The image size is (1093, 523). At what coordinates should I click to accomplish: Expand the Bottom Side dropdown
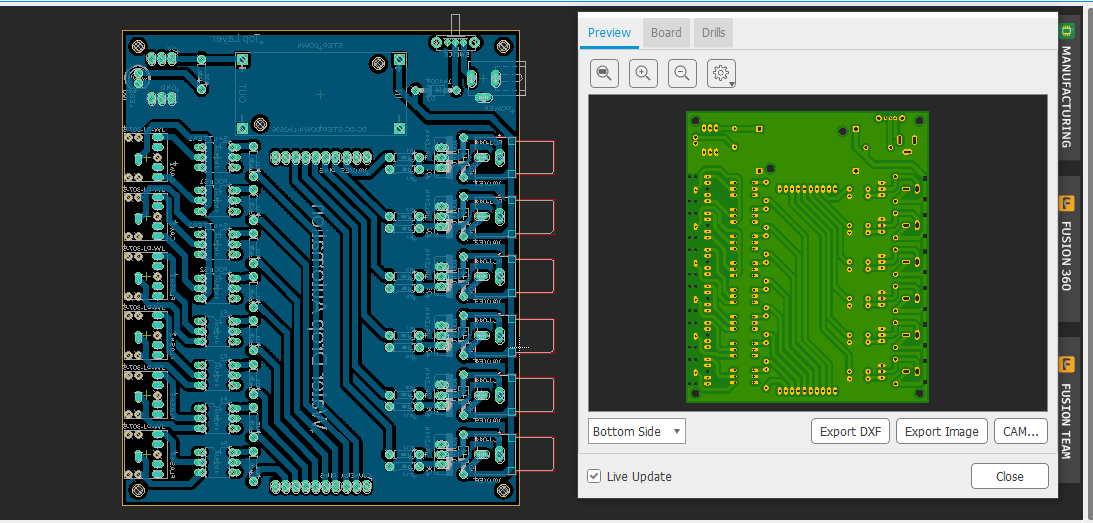[636, 431]
